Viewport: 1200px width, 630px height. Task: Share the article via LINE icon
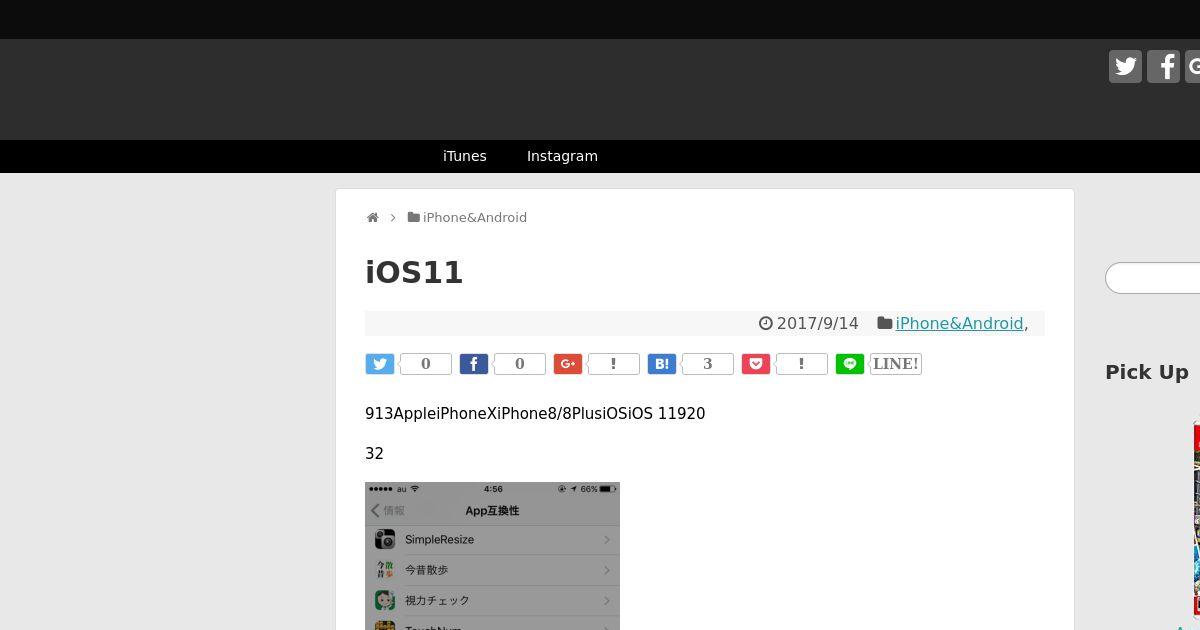(x=850, y=364)
